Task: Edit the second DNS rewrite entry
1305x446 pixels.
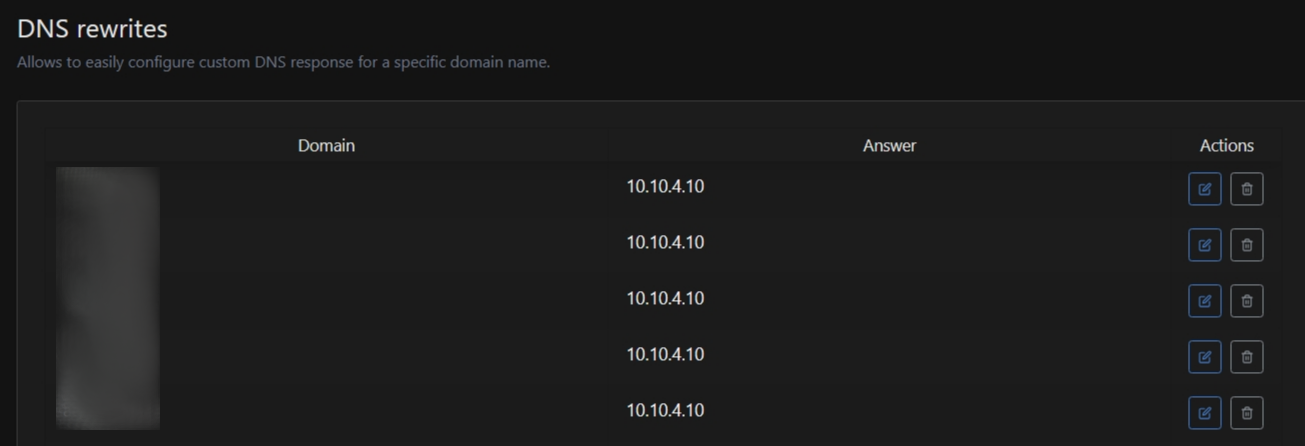Action: point(1205,245)
